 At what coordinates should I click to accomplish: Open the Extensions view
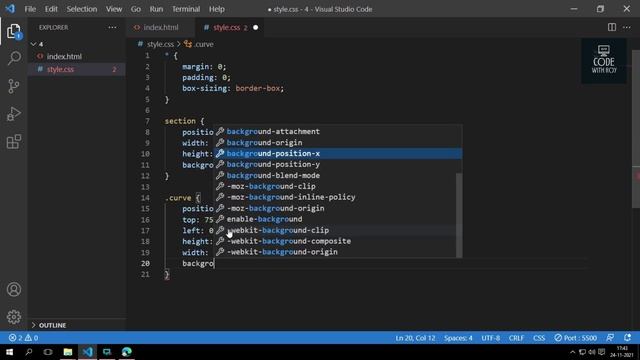14,142
